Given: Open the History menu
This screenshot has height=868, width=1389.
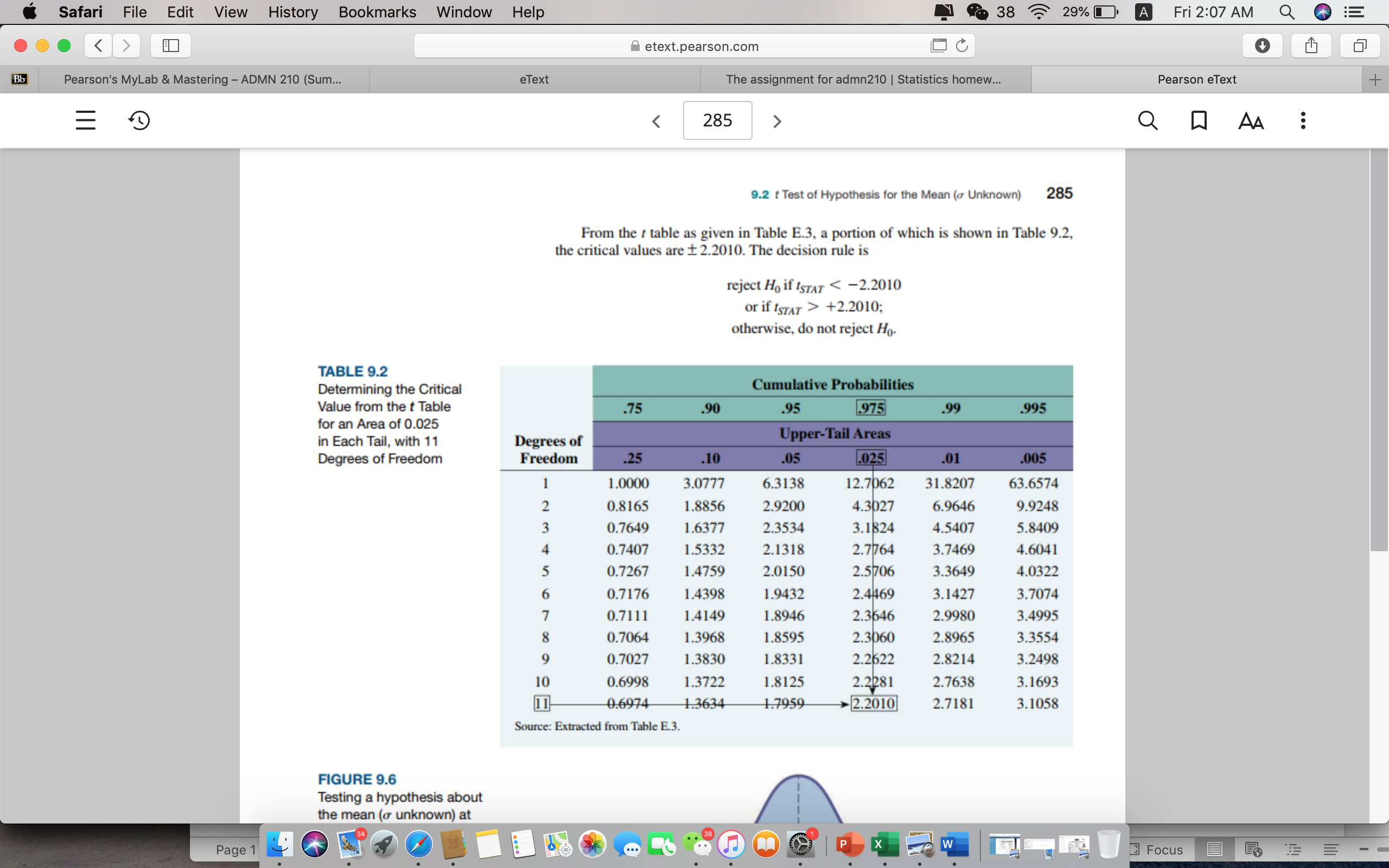Looking at the screenshot, I should click(293, 12).
